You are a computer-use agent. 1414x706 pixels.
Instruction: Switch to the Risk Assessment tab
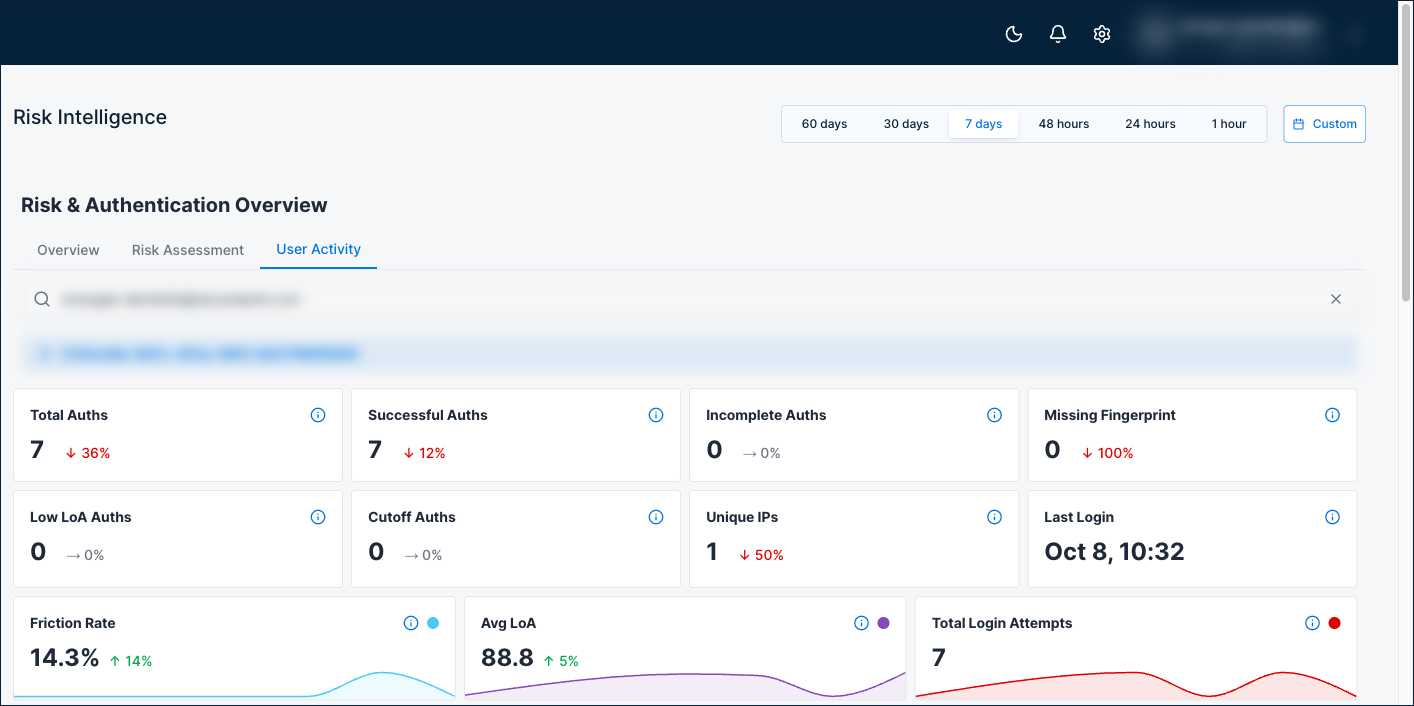188,250
